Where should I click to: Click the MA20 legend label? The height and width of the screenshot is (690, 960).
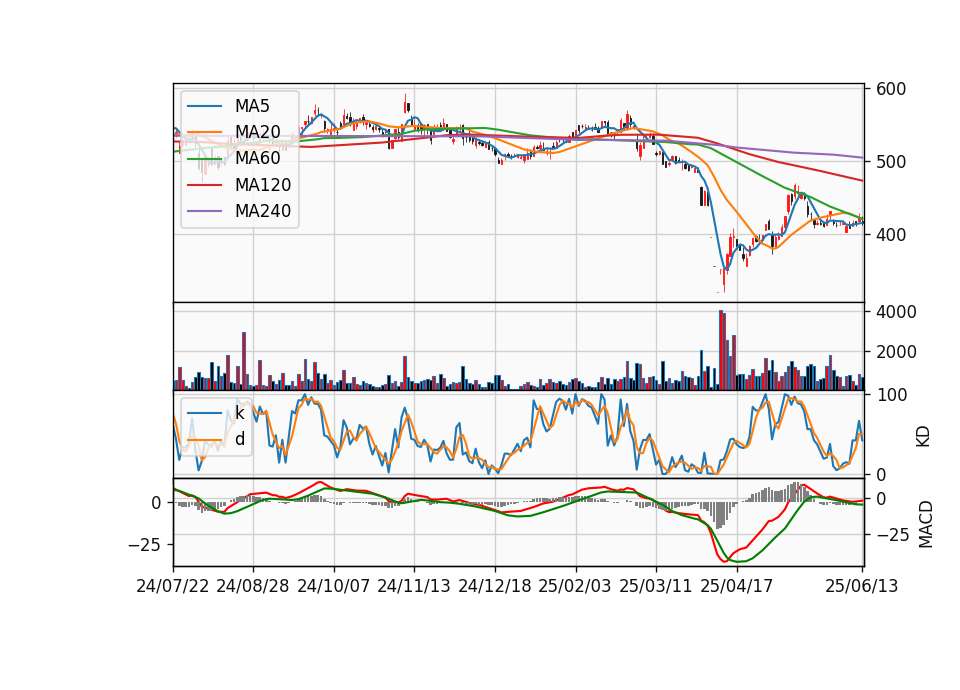coord(257,132)
